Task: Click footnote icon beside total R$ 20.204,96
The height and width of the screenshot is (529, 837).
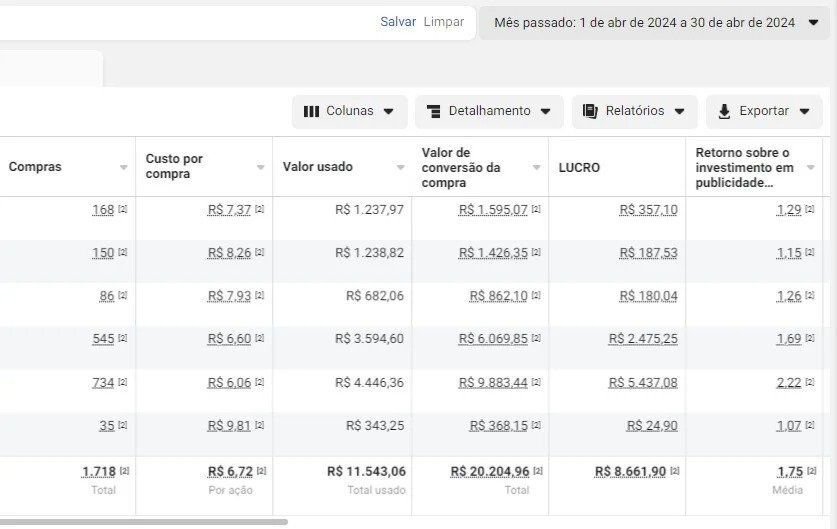Action: (537, 471)
